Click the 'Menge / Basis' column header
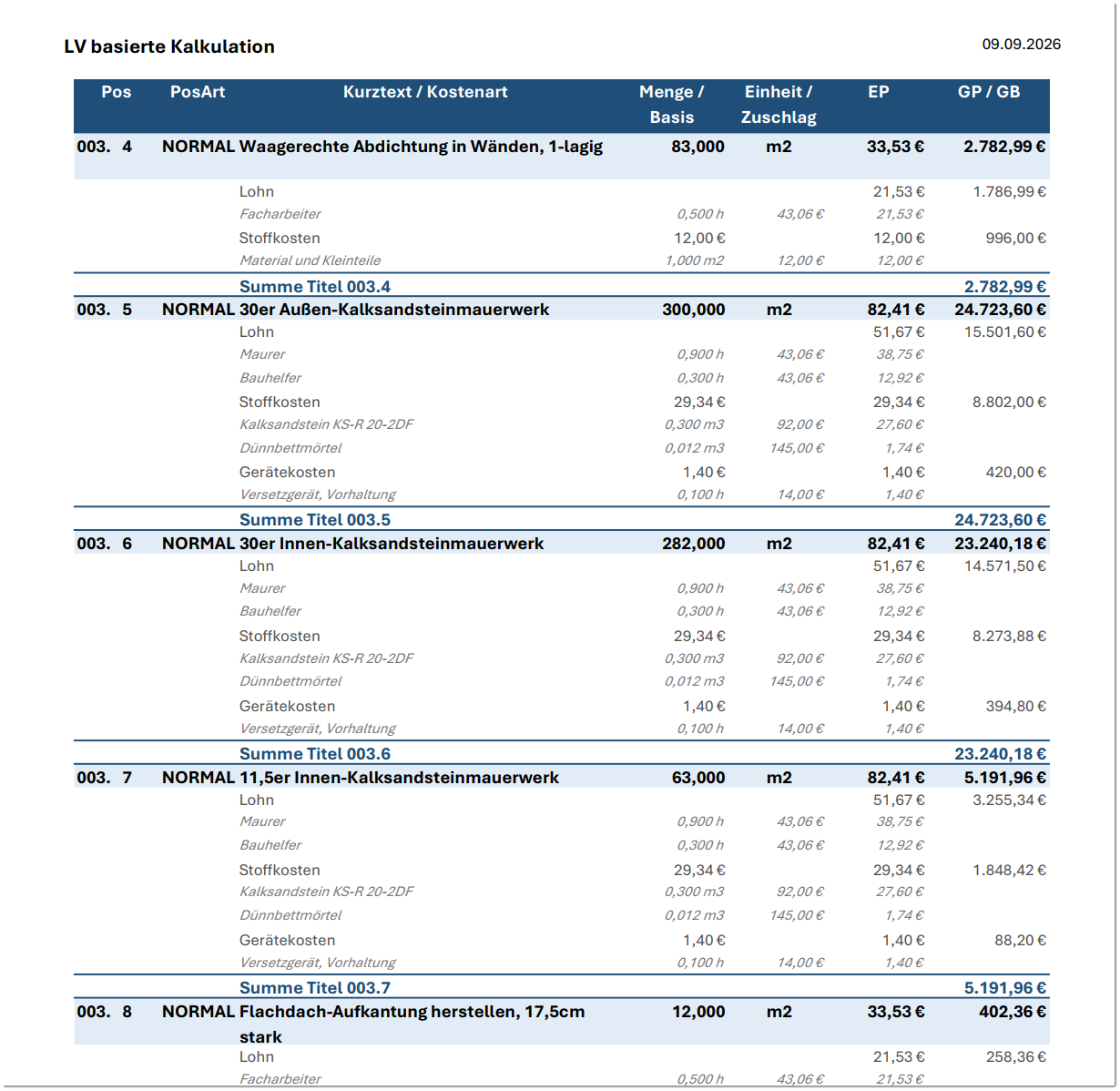Viewport: 1120px width, 1091px height. point(671,105)
